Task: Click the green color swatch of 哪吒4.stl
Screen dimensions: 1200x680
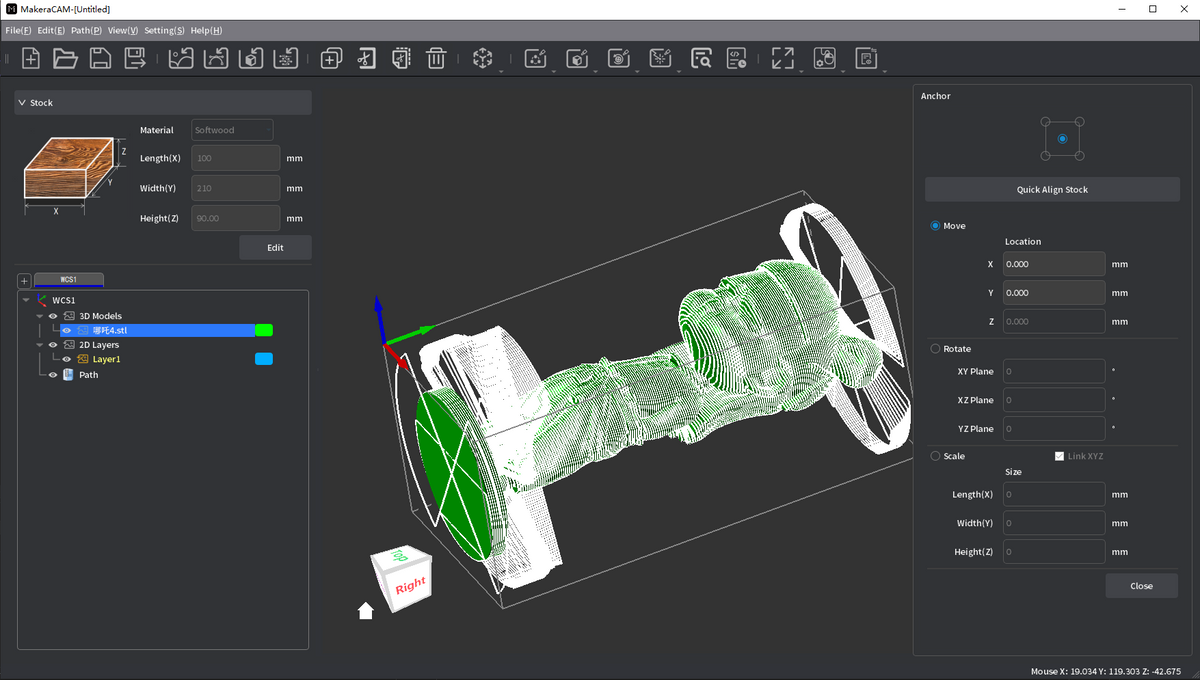Action: (263, 330)
